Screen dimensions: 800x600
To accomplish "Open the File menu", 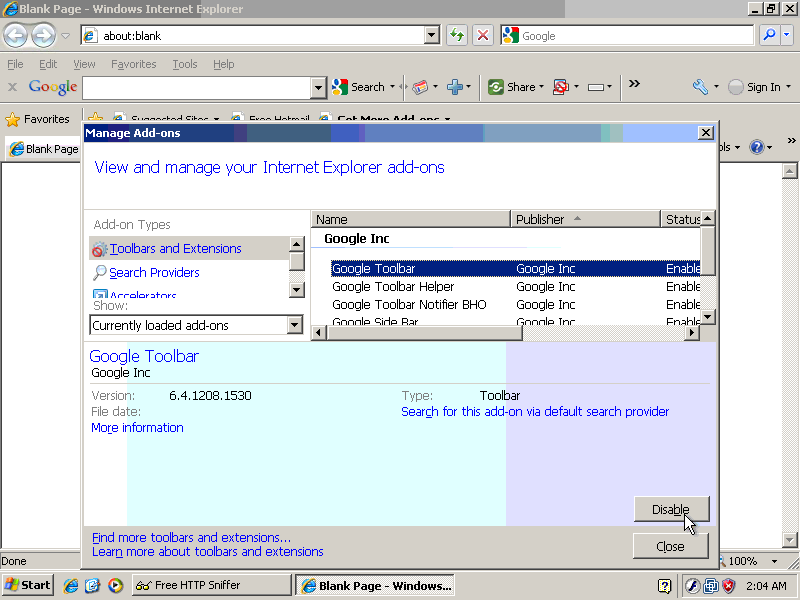I will (15, 64).
